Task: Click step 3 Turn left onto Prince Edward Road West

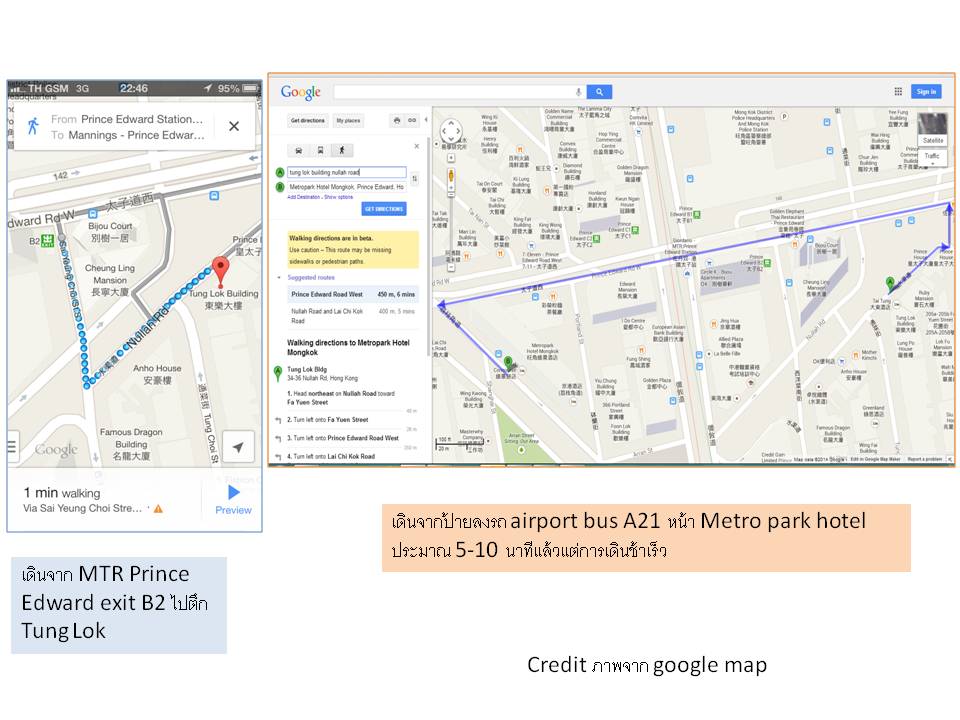Action: (x=343, y=438)
